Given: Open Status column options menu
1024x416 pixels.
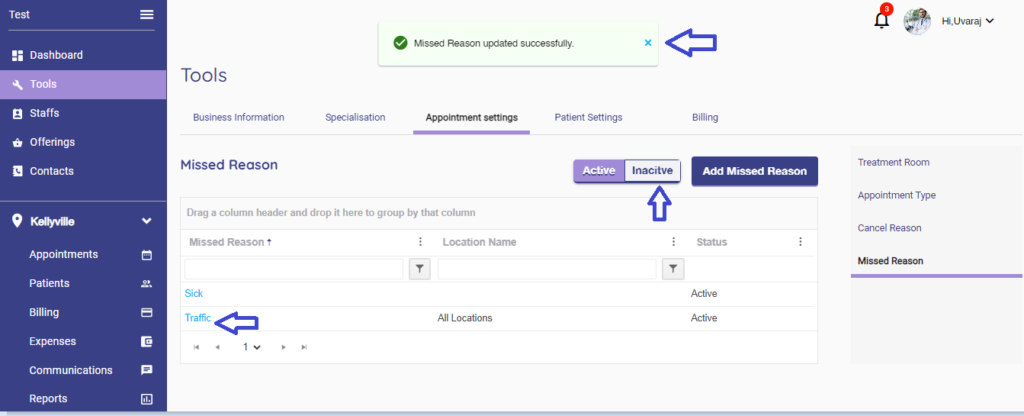Looking at the screenshot, I should tap(800, 242).
